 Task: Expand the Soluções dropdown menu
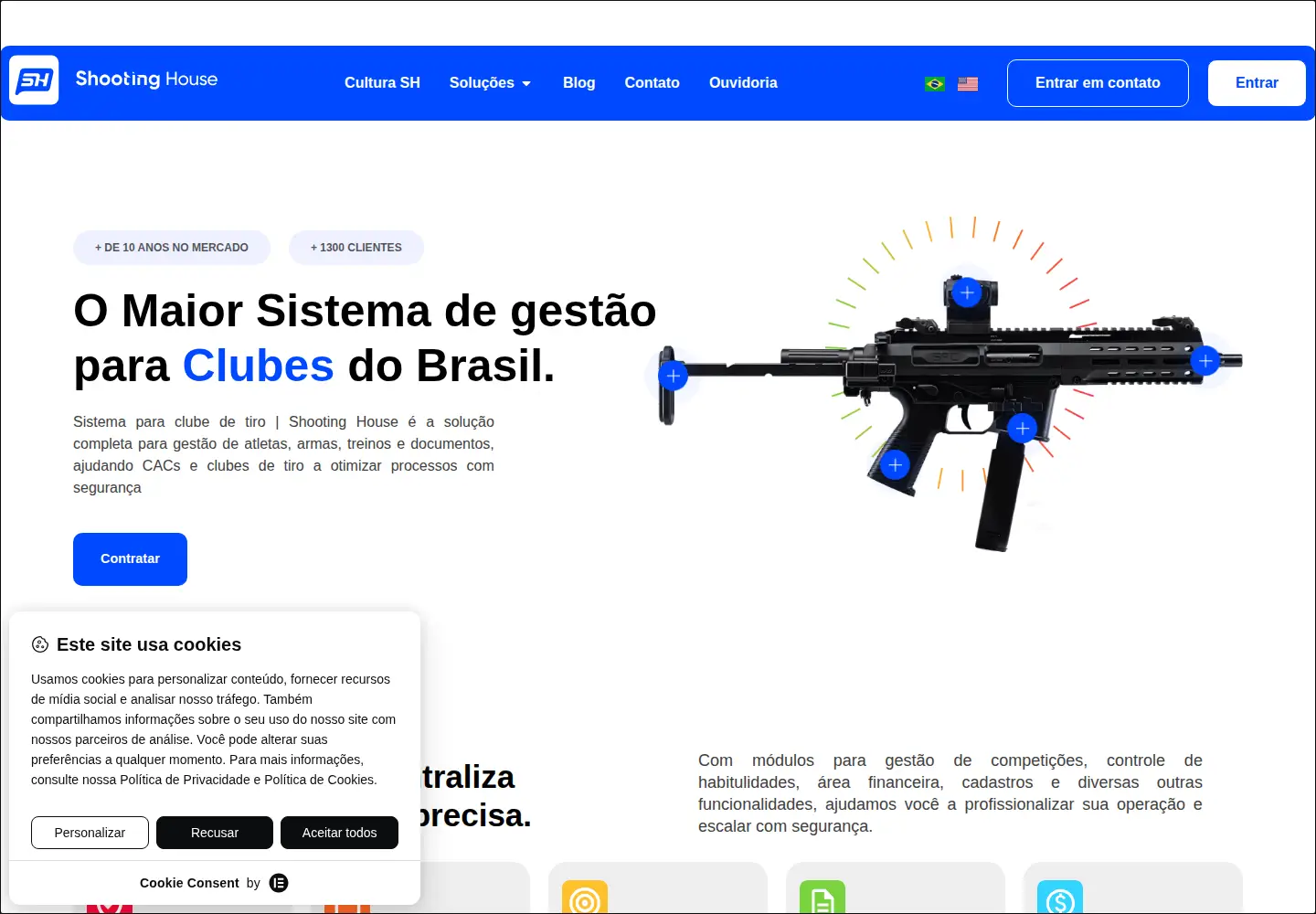pyautogui.click(x=490, y=83)
